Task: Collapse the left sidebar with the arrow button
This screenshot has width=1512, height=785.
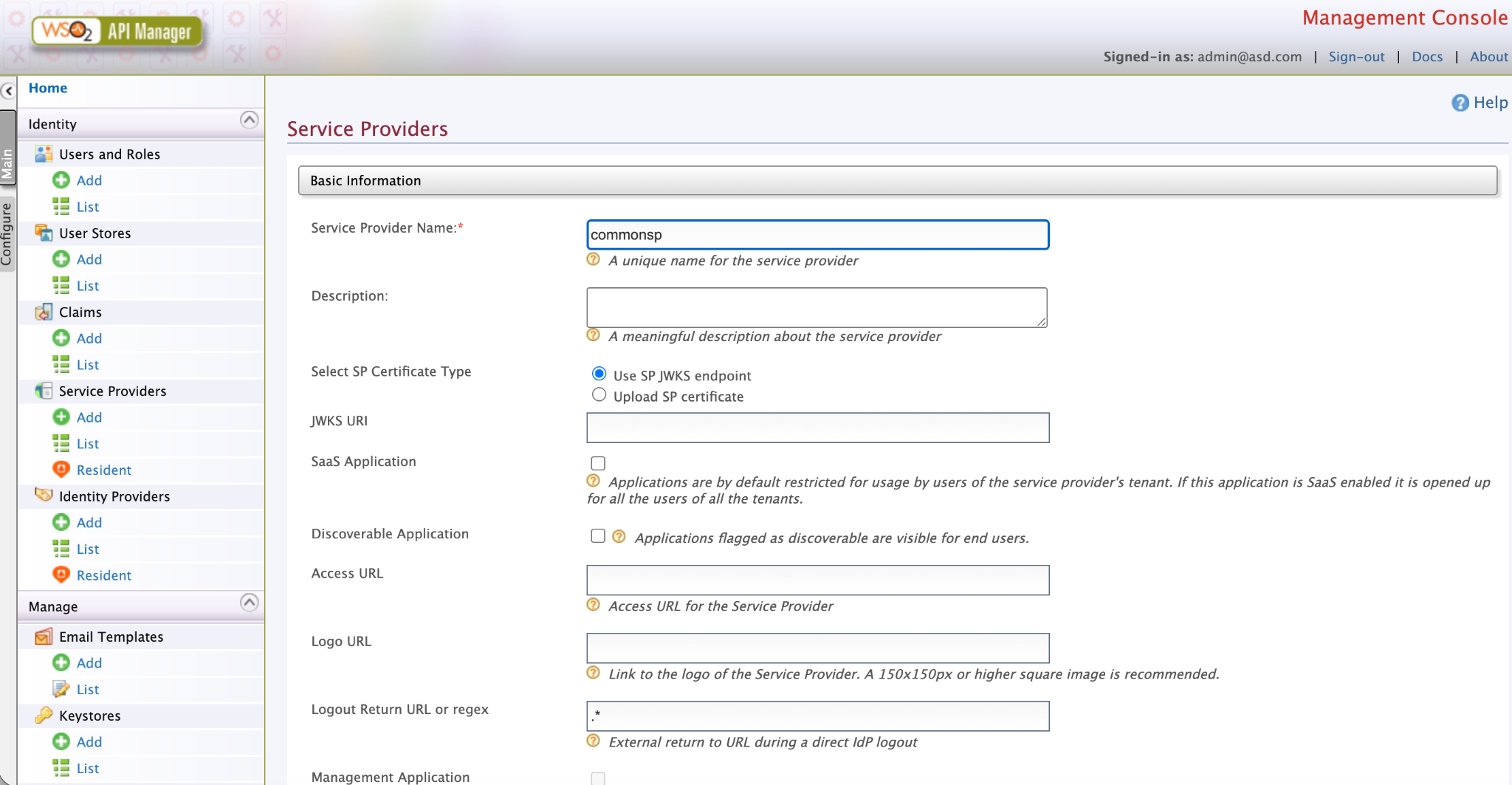Action: [x=8, y=91]
